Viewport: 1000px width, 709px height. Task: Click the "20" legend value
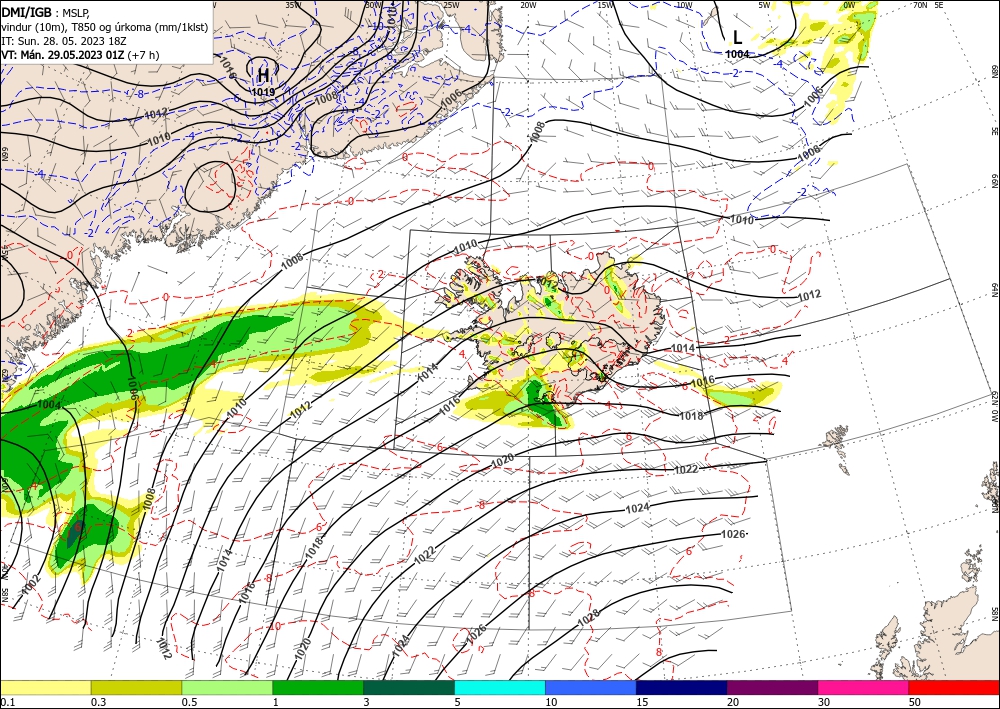733,702
